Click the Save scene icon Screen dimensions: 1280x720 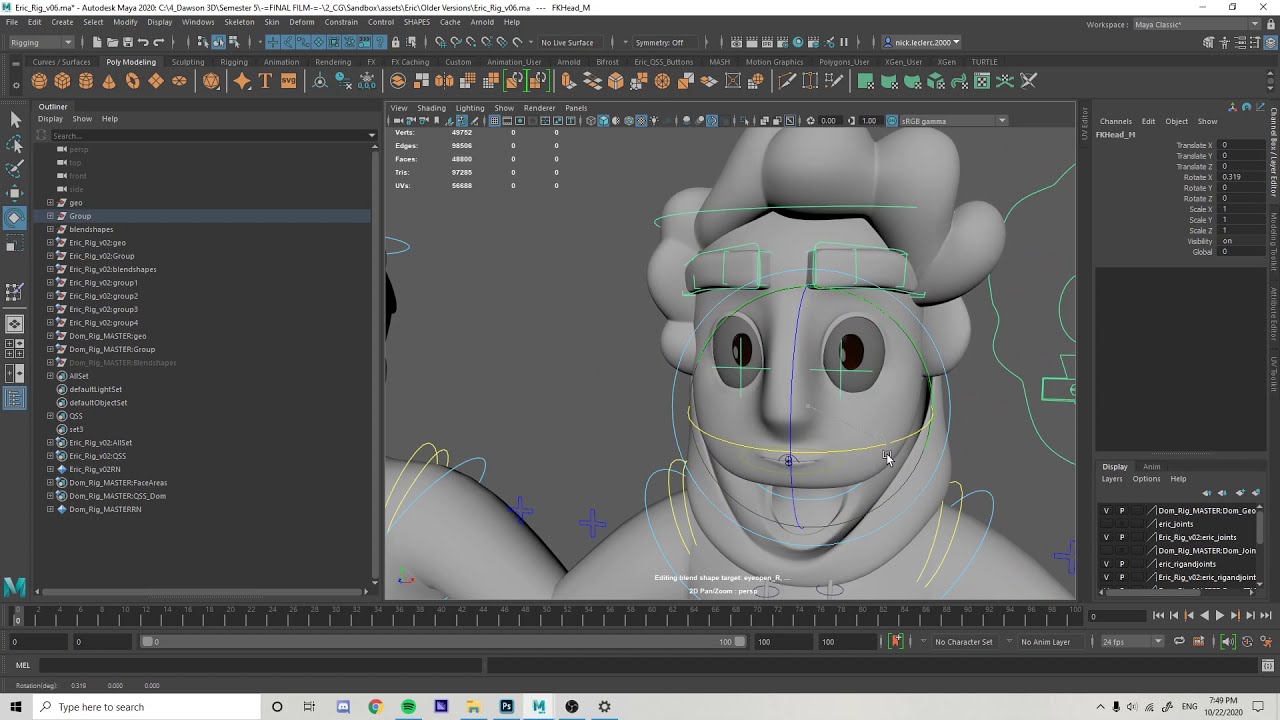[127, 42]
